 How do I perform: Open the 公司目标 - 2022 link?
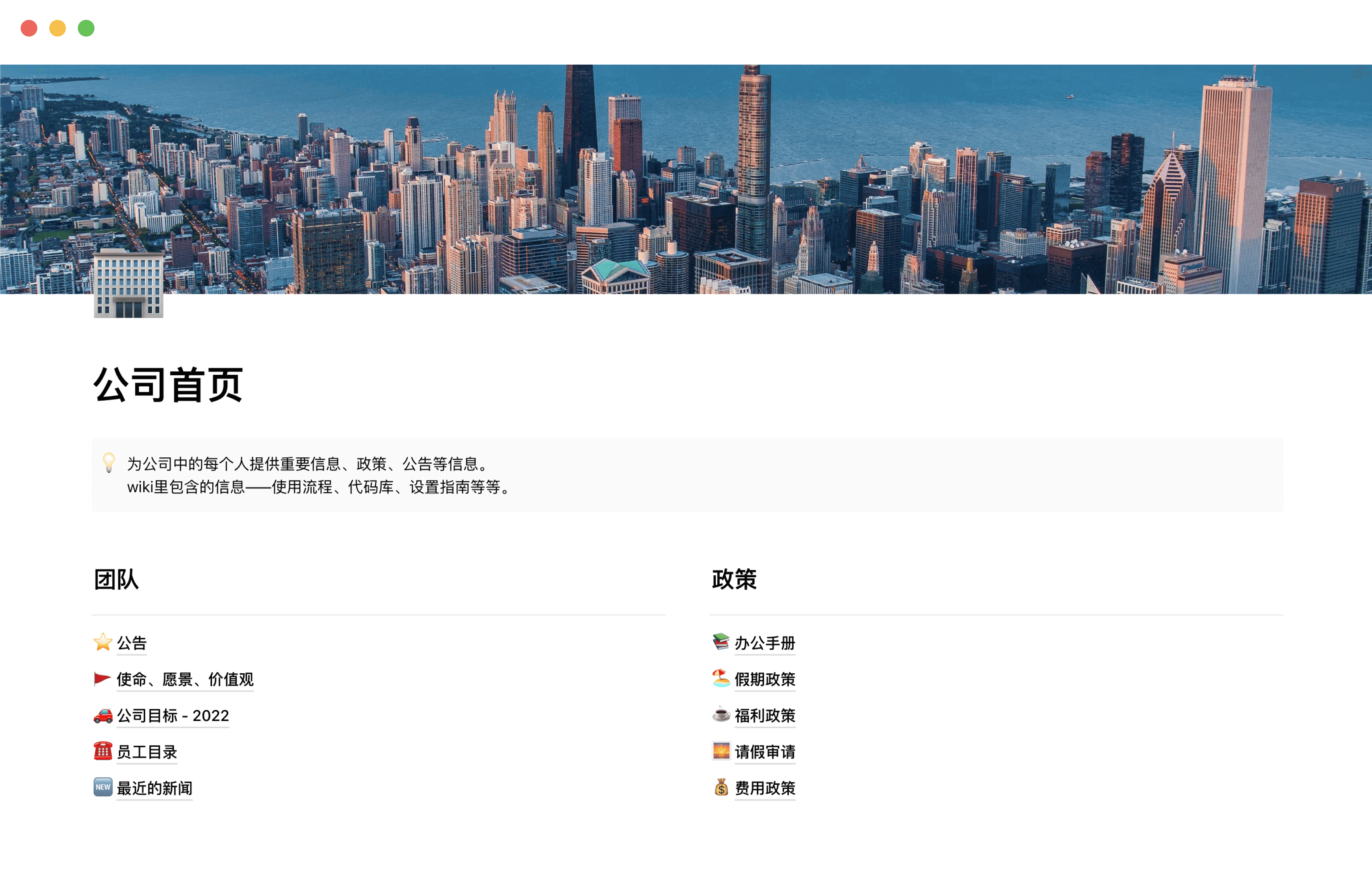[x=173, y=715]
